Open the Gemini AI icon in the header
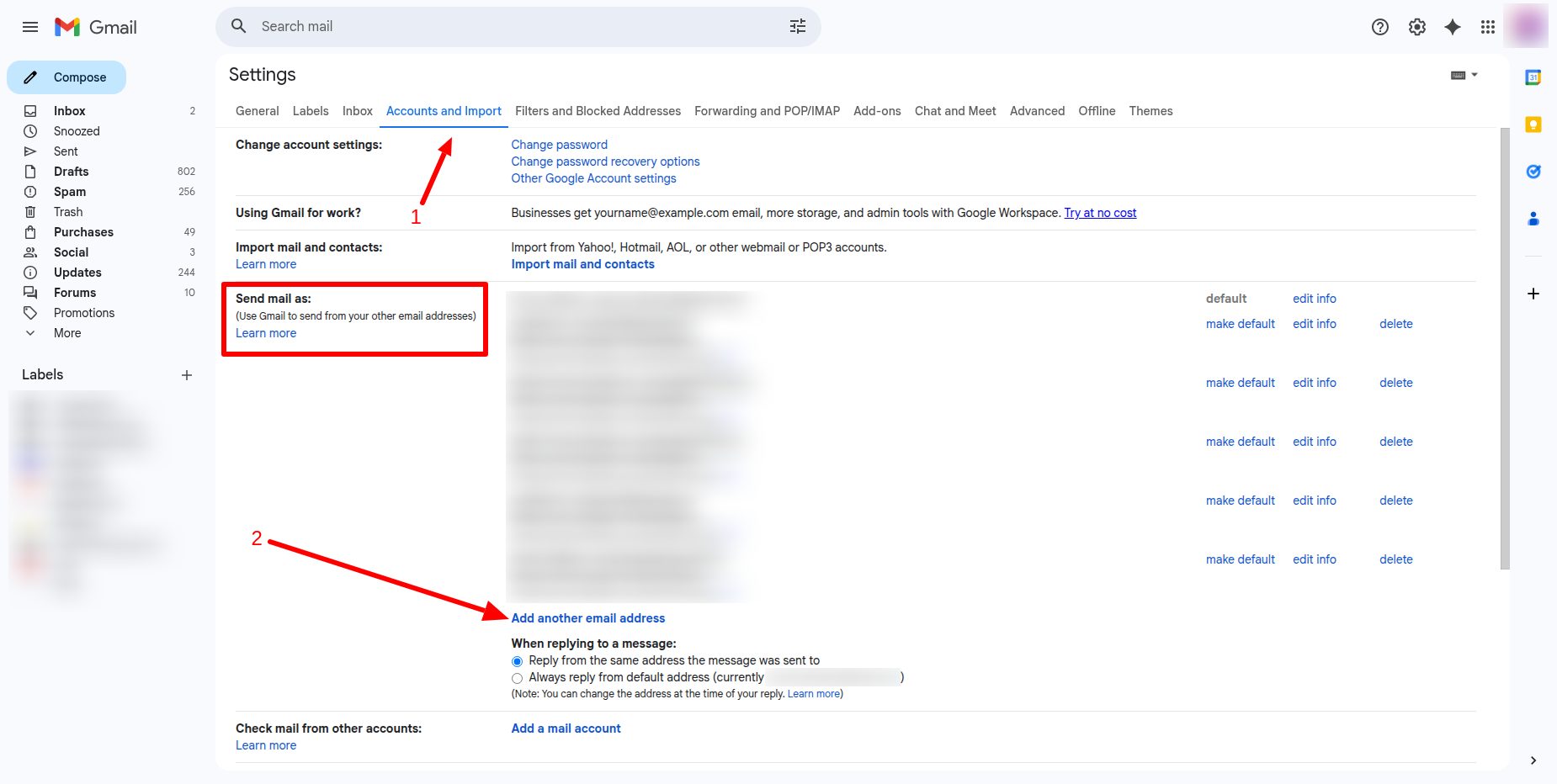This screenshot has width=1557, height=784. coord(1451,26)
